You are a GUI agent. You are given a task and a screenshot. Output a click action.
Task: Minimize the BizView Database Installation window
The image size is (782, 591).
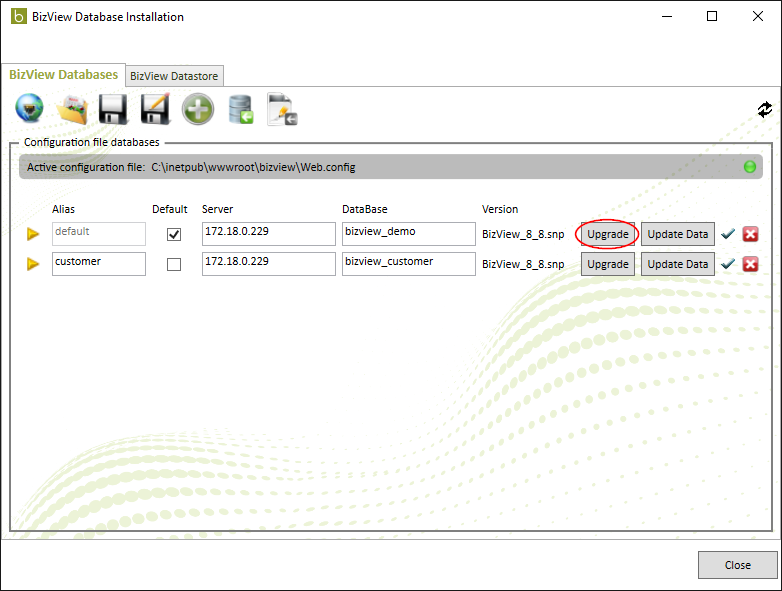(667, 16)
